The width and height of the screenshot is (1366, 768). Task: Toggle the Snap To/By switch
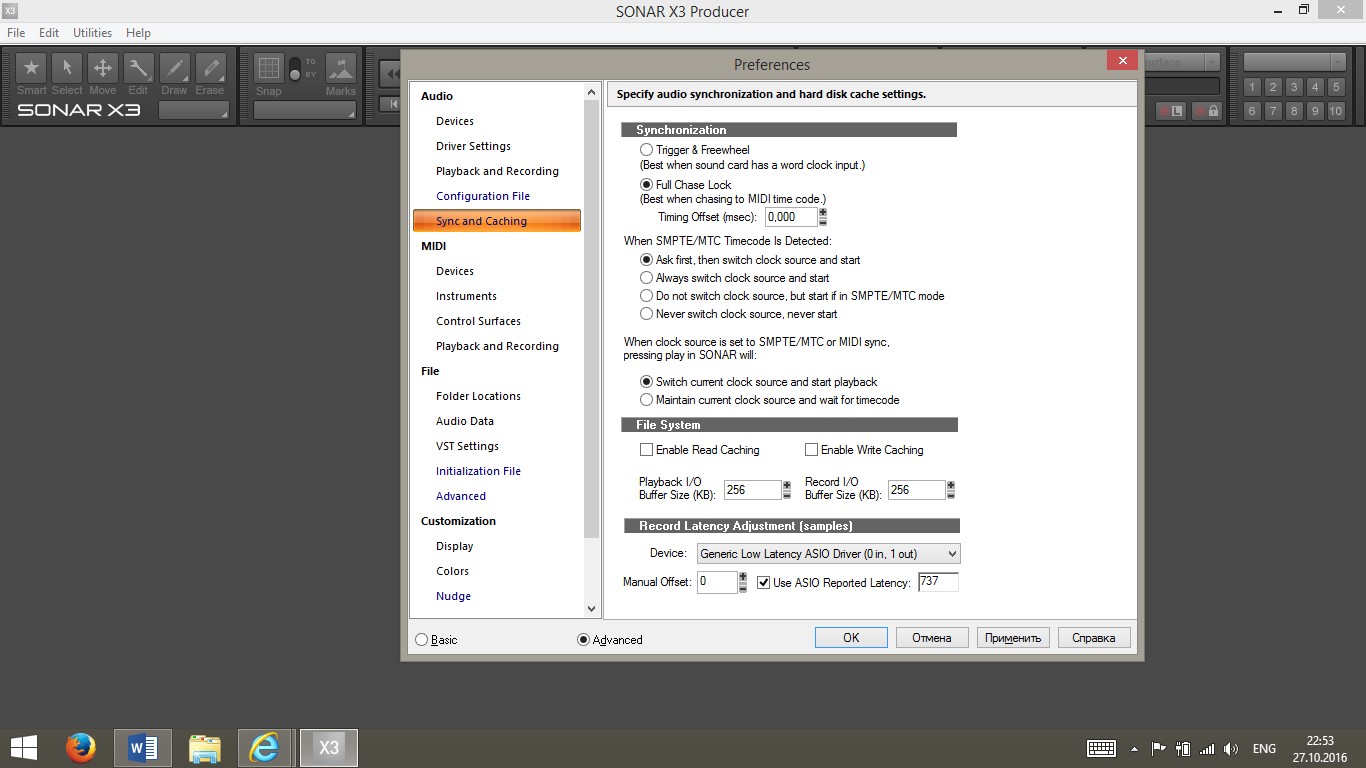[295, 69]
